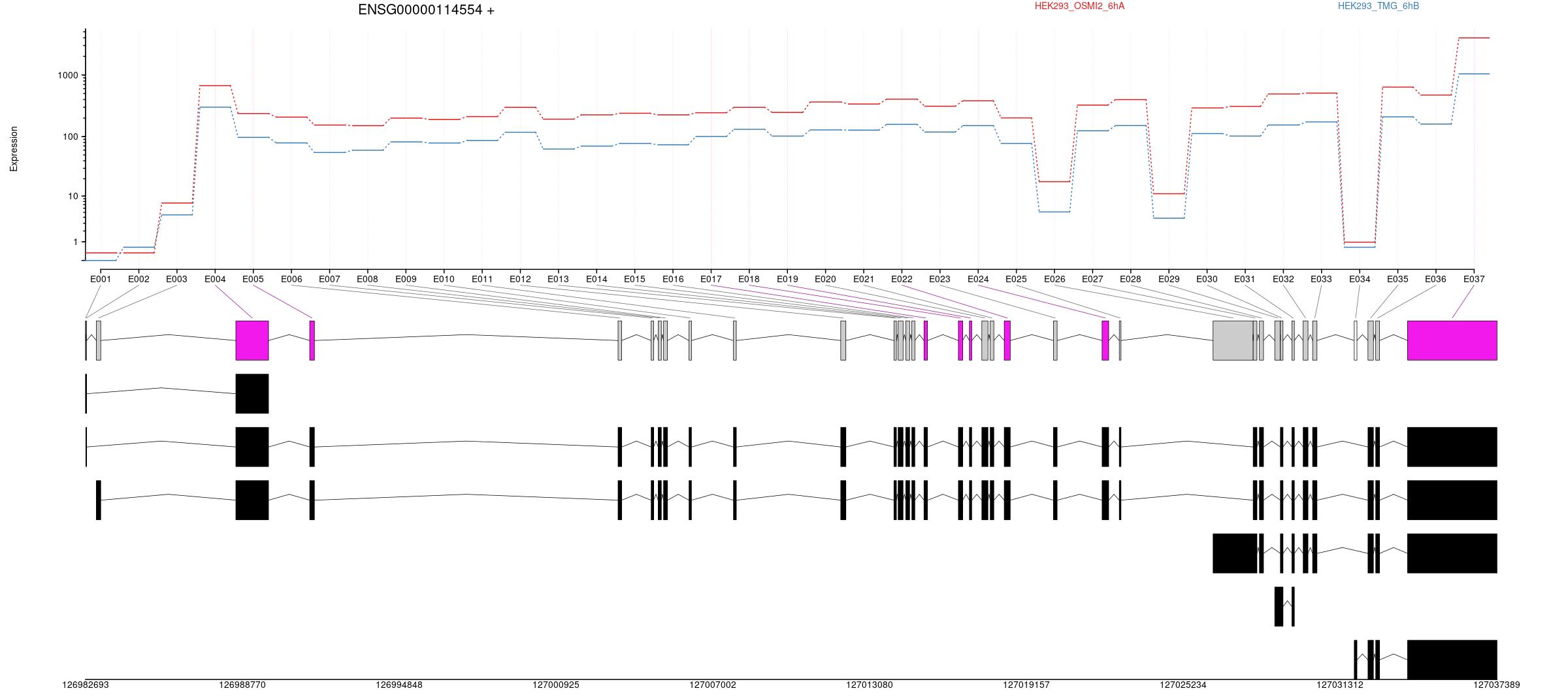Click genomic coordinate 127037389
Viewport: 1568px width, 699px height.
tap(1497, 685)
